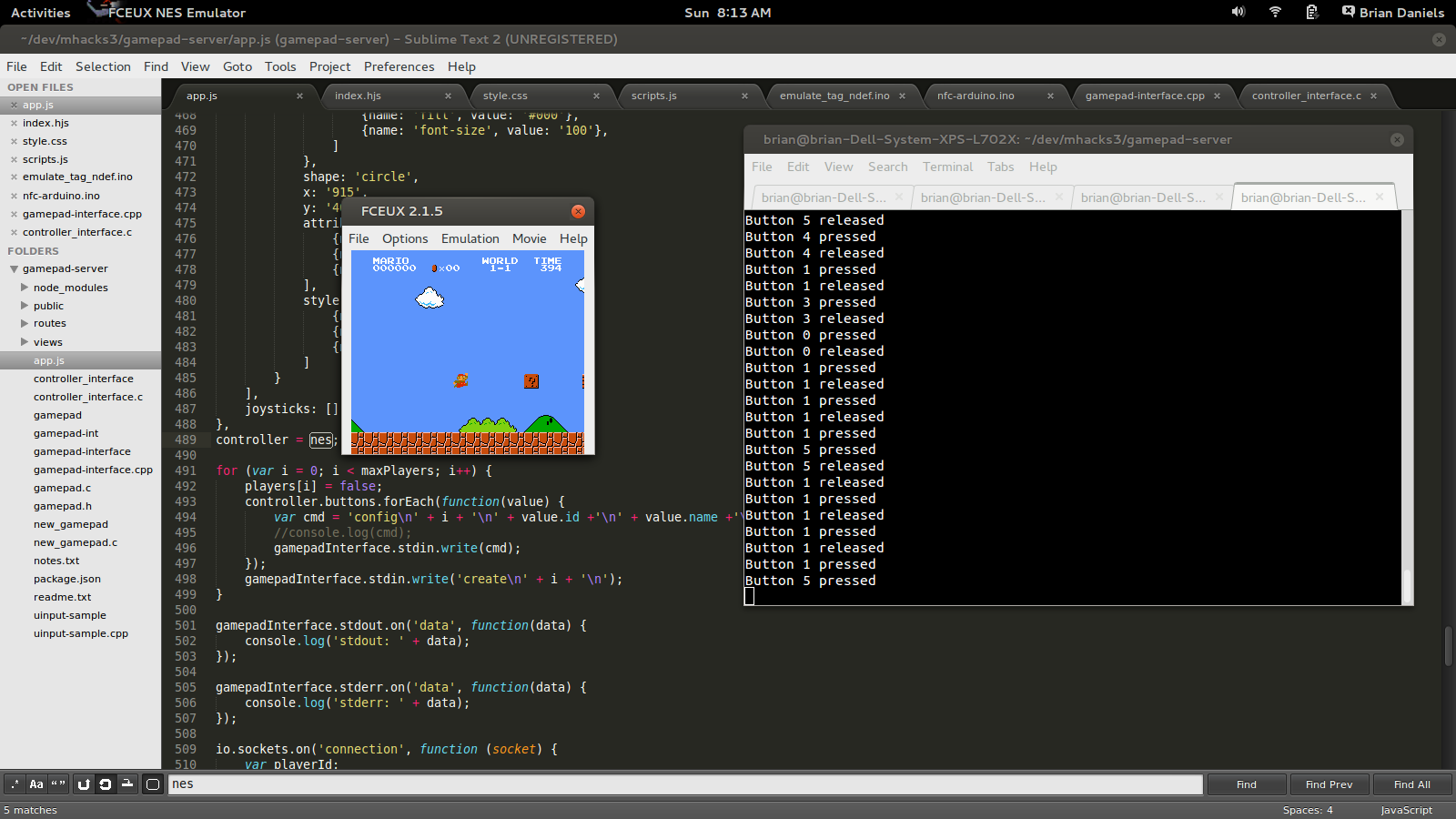Expand the public folder
Image resolution: width=1456 pixels, height=819 pixels.
coord(25,306)
